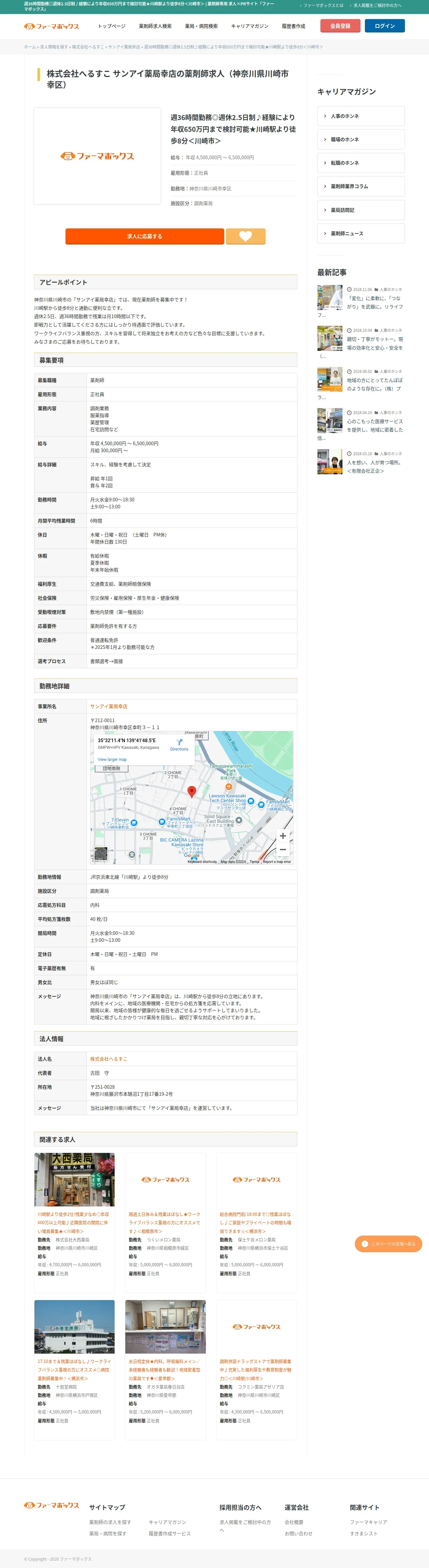429x1568 pixels.
Task: Open 求人掲載をご検討中の方へ top link
Action: 377,5
